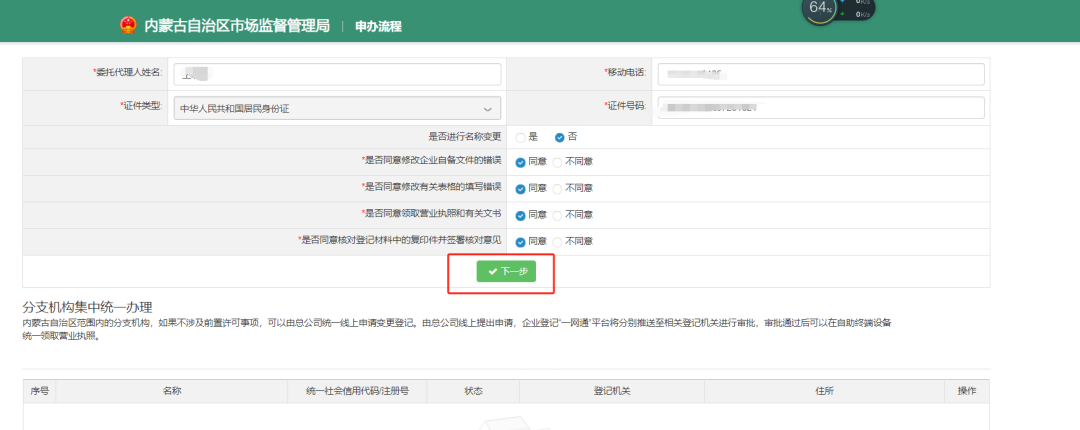
Task: Click the 序号 column header
Action: coord(39,391)
